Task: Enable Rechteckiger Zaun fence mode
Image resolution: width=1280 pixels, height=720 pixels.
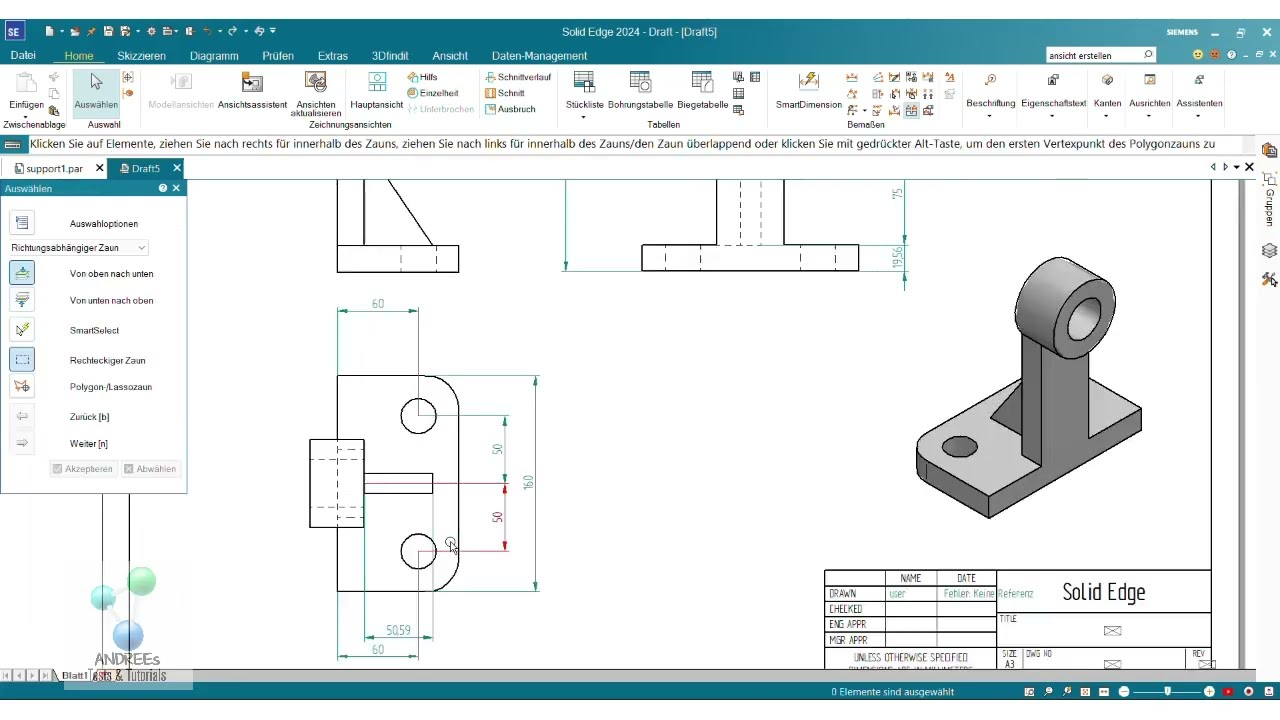Action: coord(22,360)
